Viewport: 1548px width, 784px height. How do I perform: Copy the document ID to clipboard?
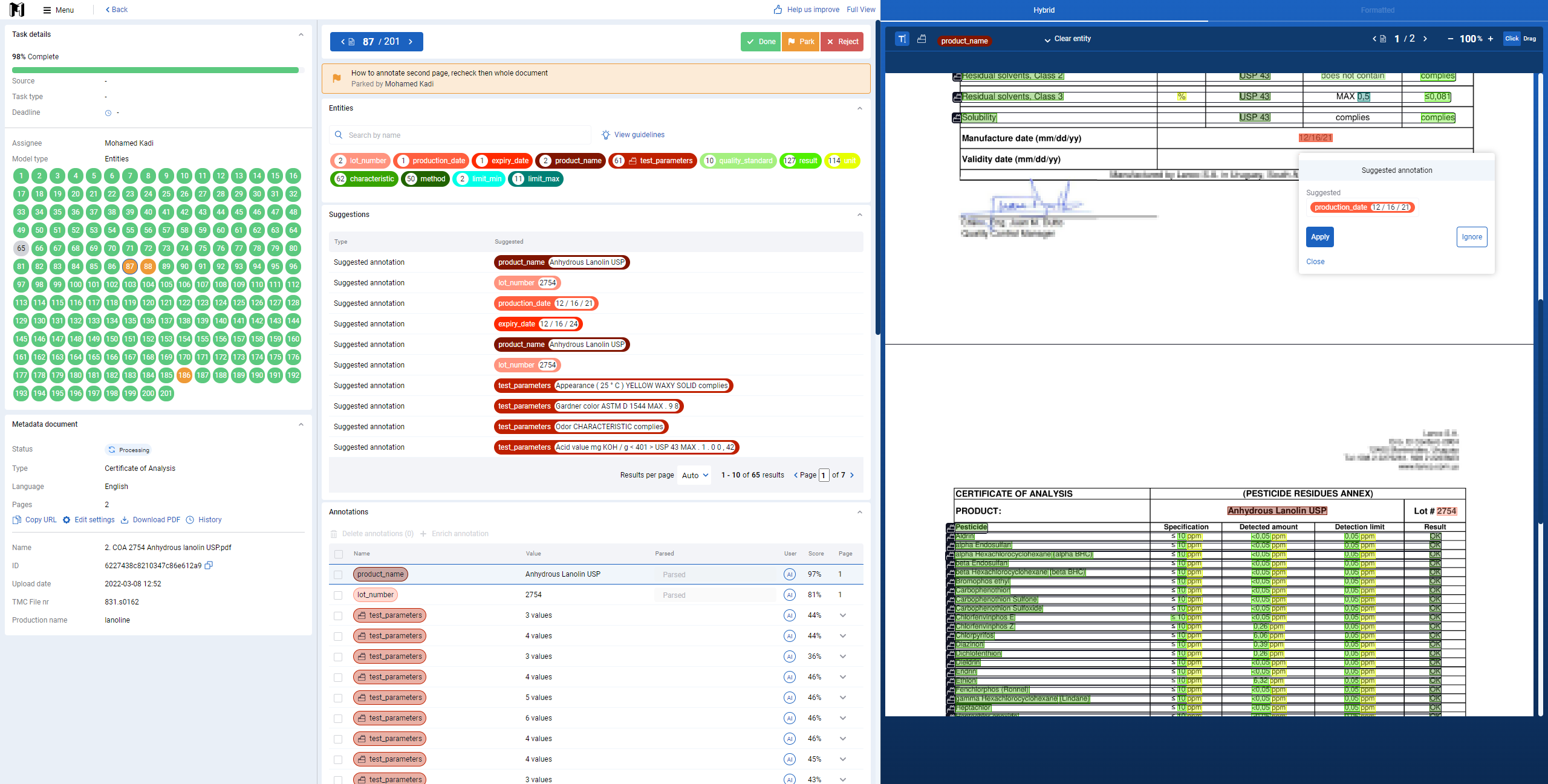pyautogui.click(x=209, y=565)
